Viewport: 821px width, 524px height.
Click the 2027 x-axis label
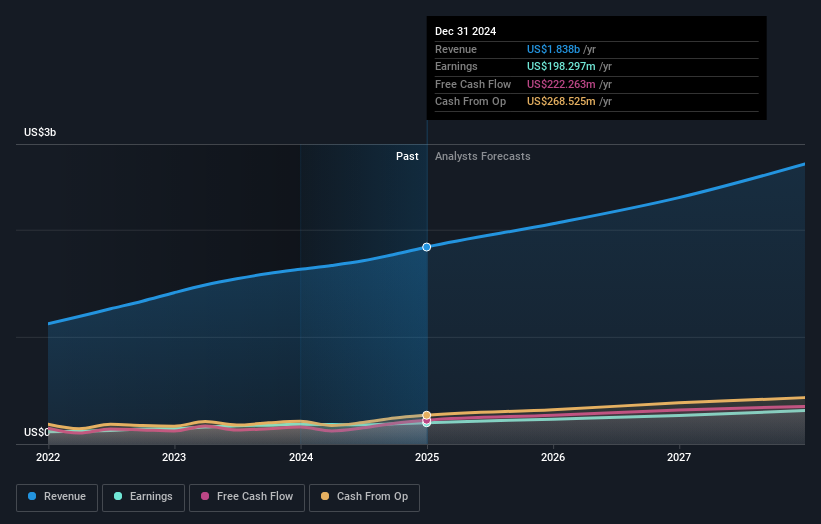point(679,457)
